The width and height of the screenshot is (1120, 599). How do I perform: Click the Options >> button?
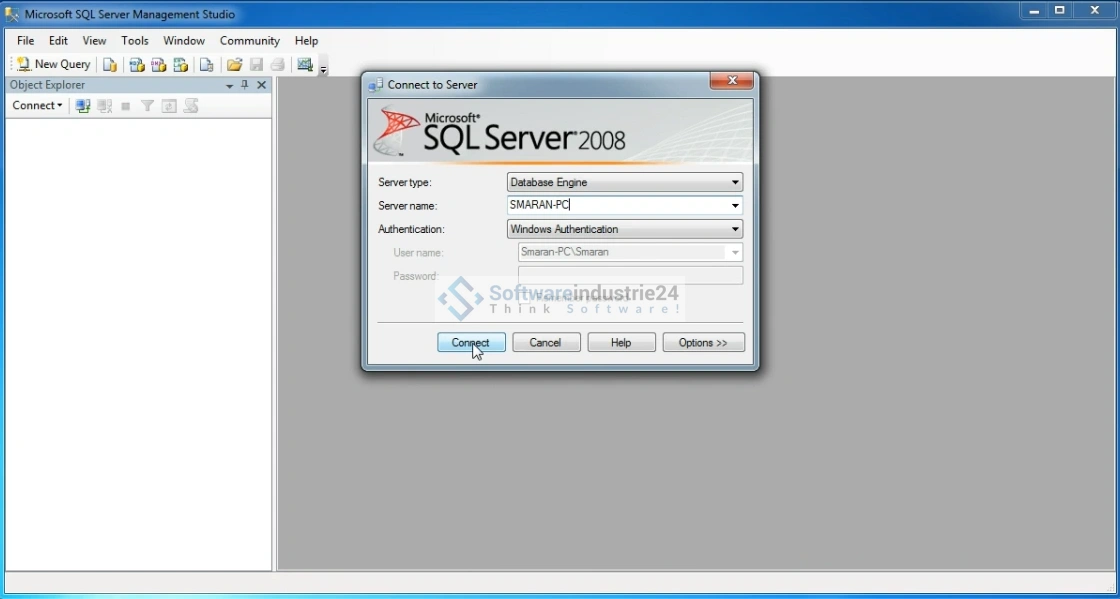pos(703,343)
